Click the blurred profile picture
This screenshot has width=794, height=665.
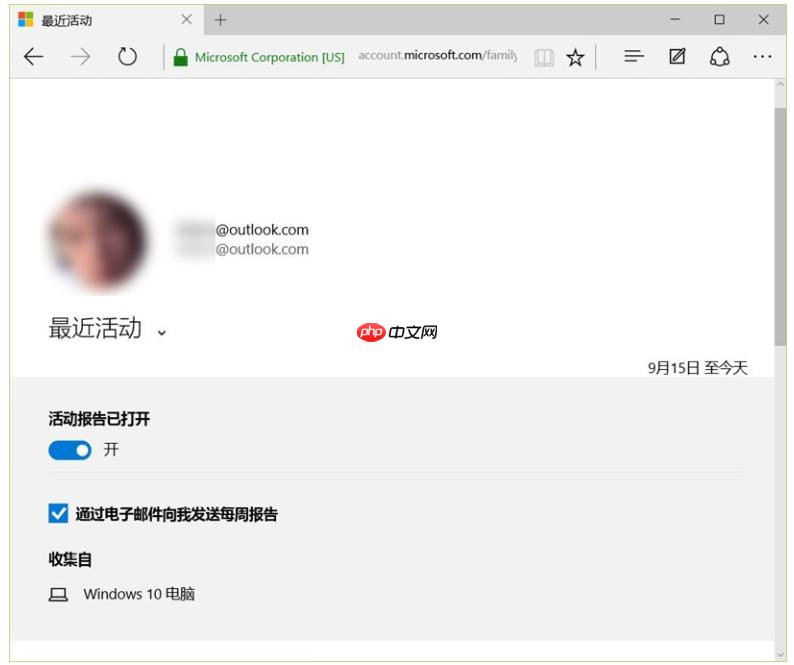tap(99, 241)
